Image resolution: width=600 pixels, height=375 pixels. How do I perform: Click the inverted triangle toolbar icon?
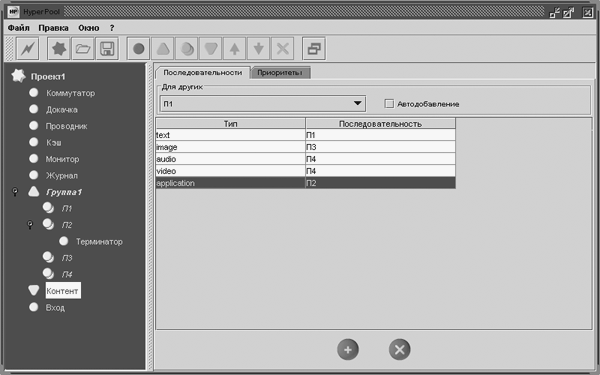[x=211, y=49]
